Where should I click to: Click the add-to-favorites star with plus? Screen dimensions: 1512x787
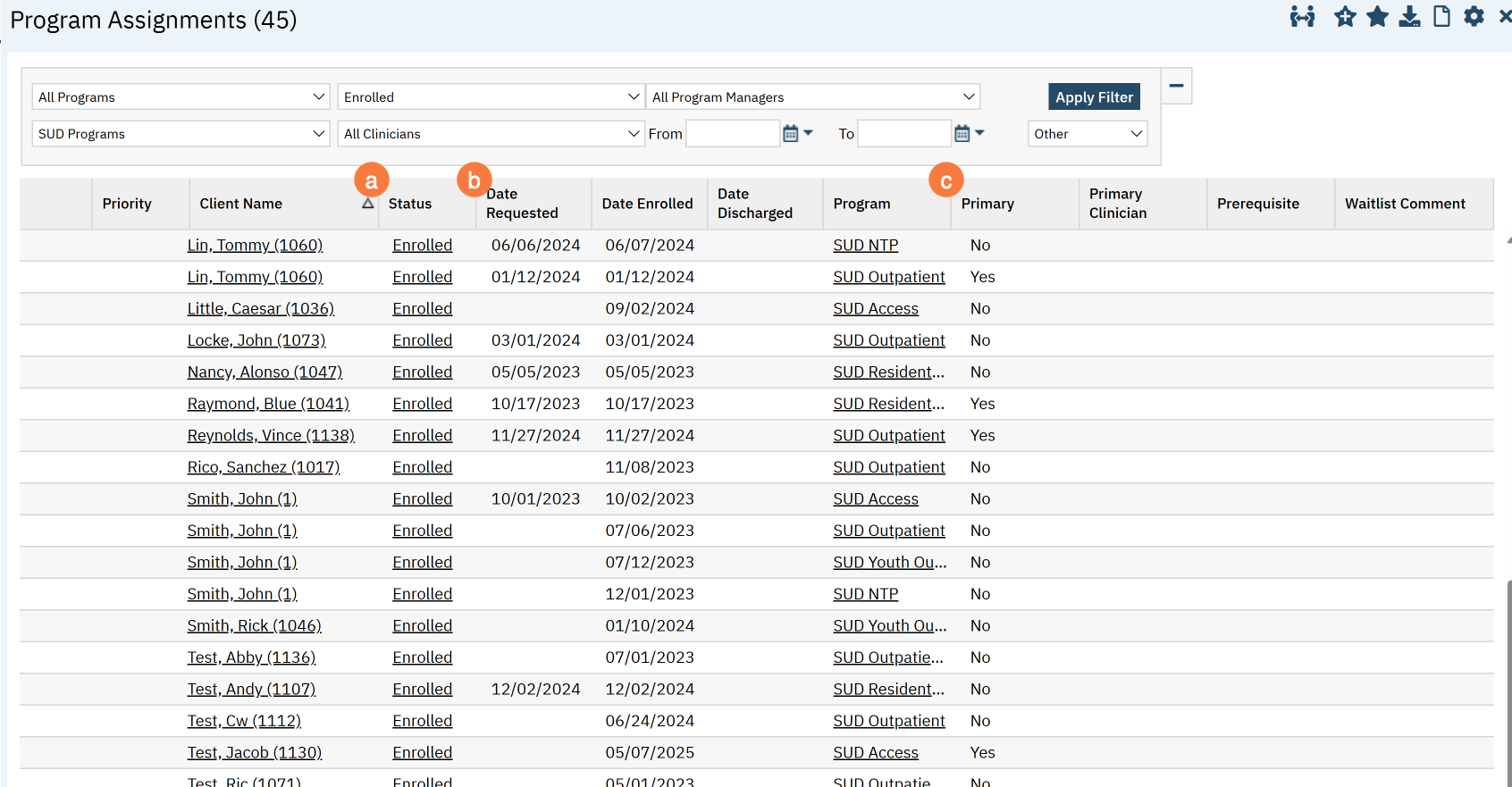(x=1344, y=17)
